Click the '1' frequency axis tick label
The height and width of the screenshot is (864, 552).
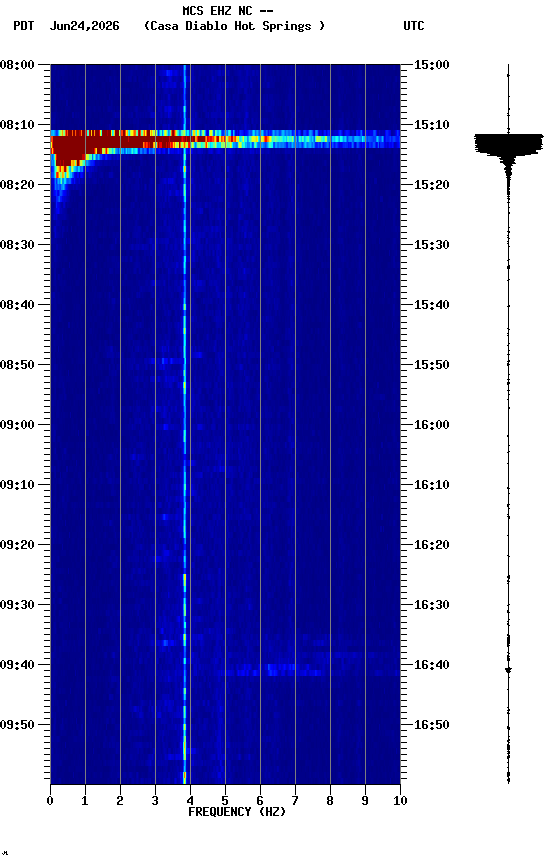85,801
